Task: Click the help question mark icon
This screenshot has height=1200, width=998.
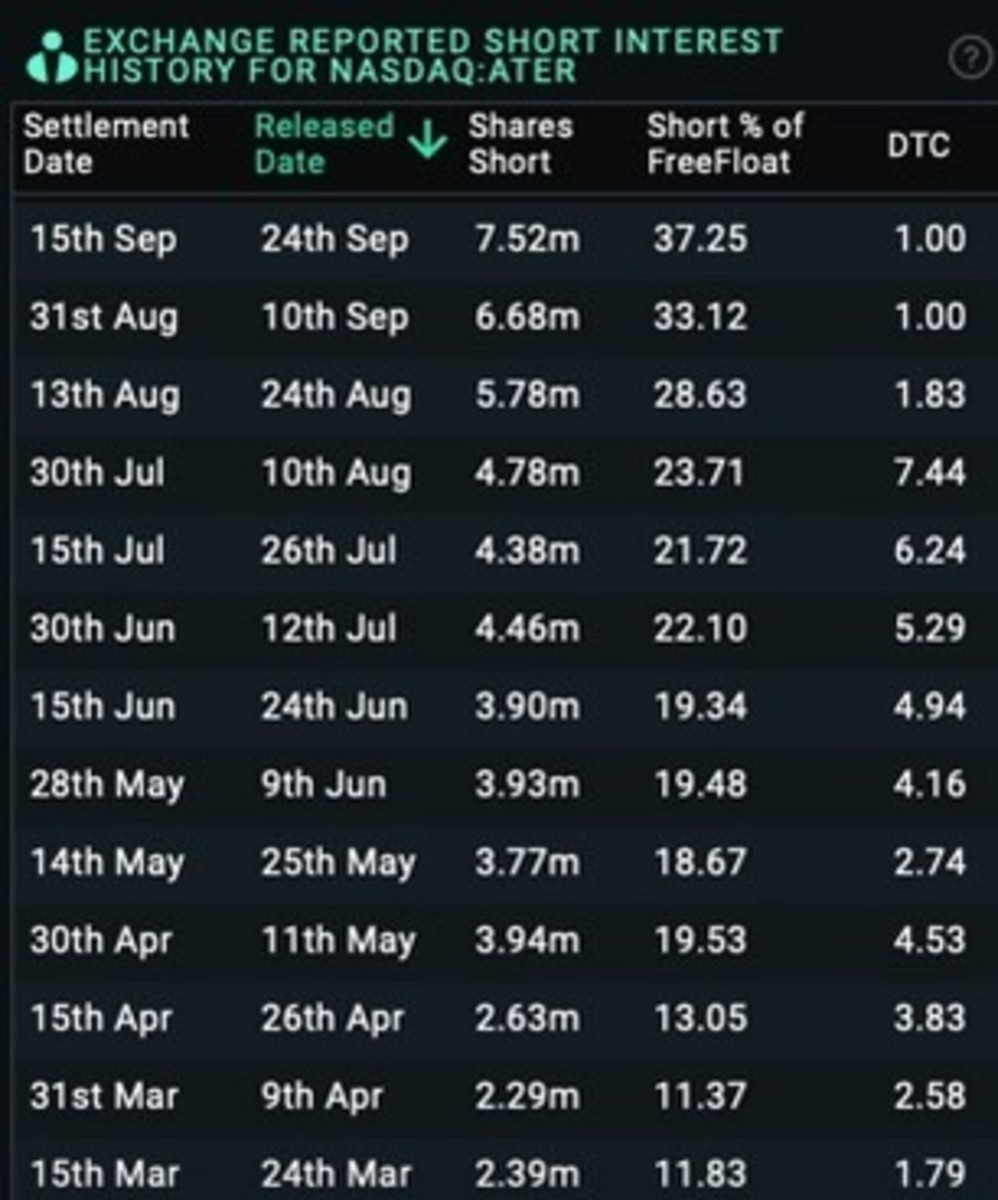Action: (x=968, y=59)
